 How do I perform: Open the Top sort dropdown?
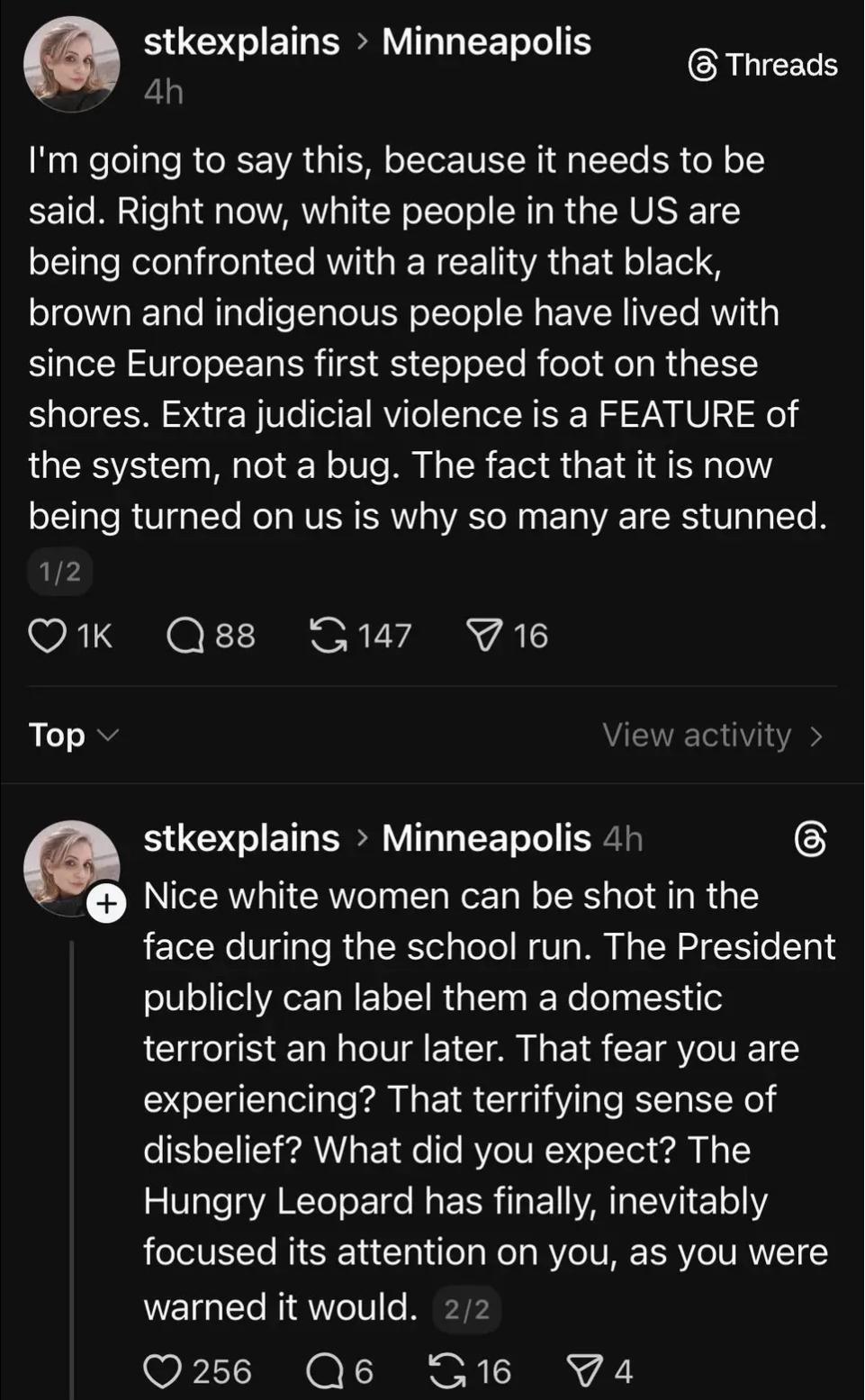point(72,736)
